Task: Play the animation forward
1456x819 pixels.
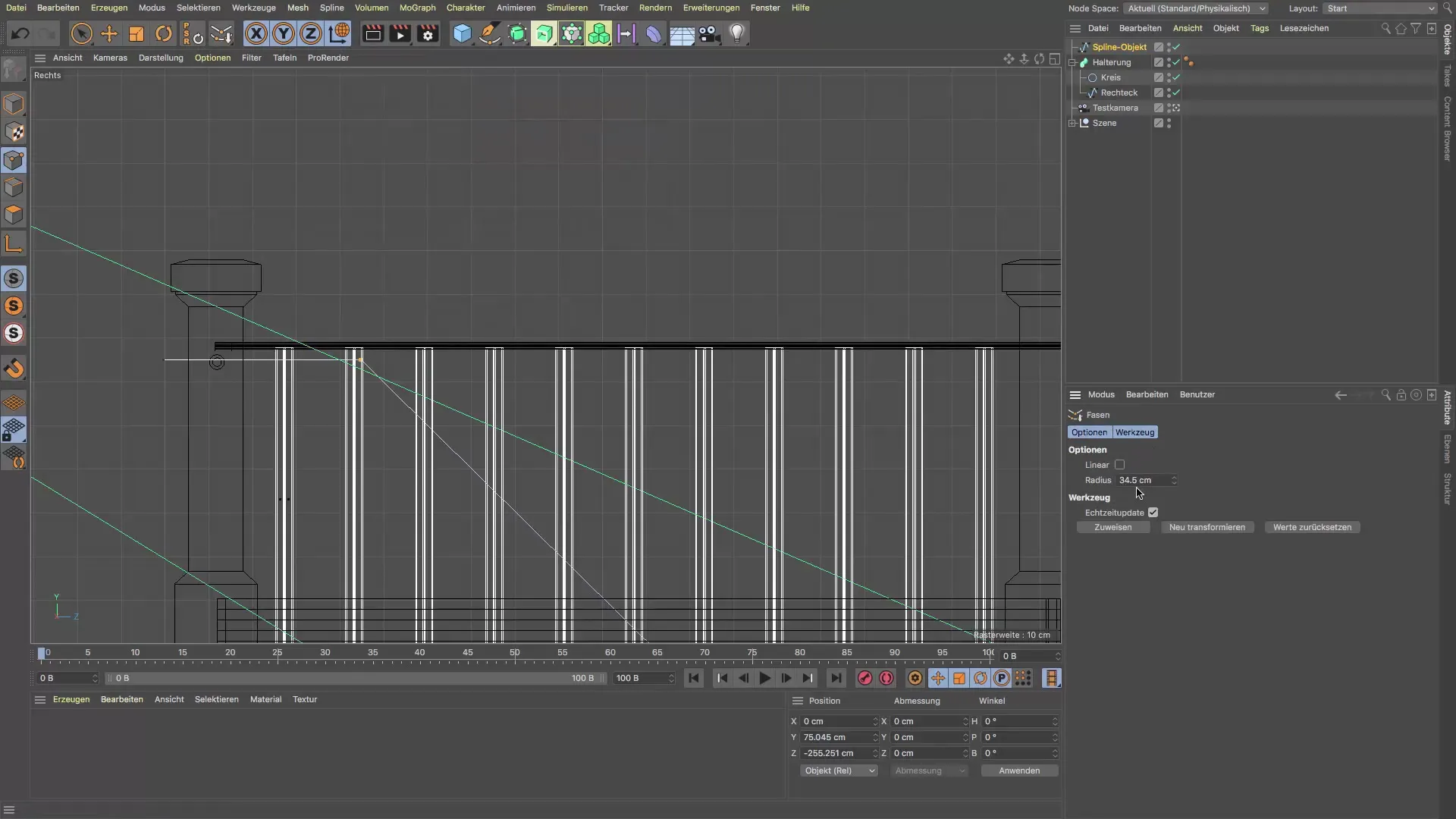Action: pos(765,678)
